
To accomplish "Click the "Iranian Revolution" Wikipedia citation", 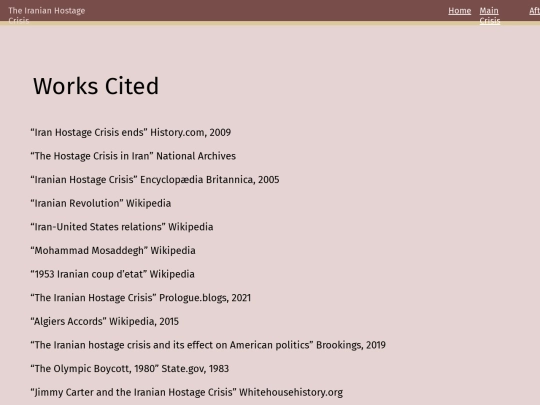I will [x=101, y=203].
